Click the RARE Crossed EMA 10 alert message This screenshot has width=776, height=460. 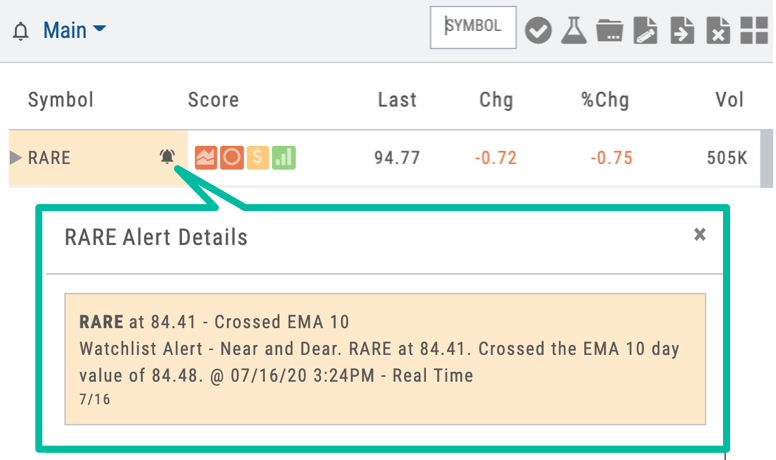385,359
